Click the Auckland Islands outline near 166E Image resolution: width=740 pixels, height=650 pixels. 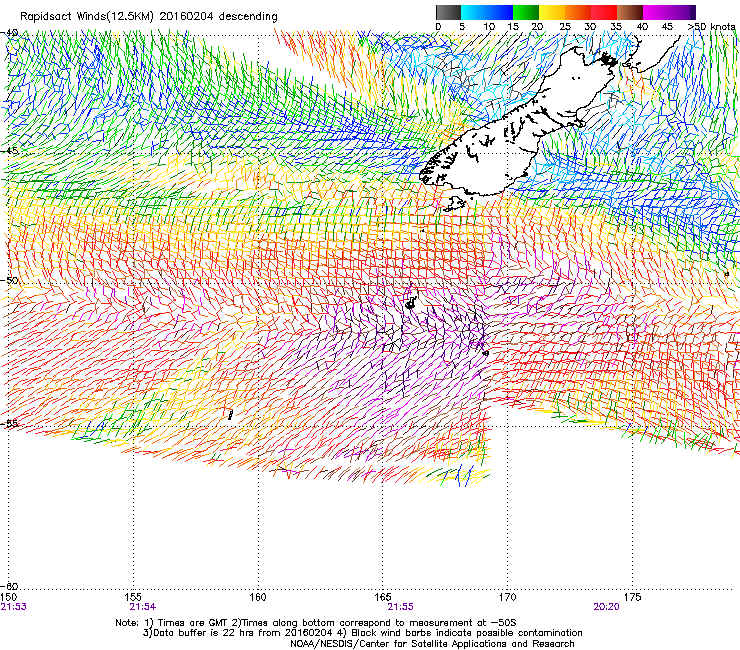[411, 302]
